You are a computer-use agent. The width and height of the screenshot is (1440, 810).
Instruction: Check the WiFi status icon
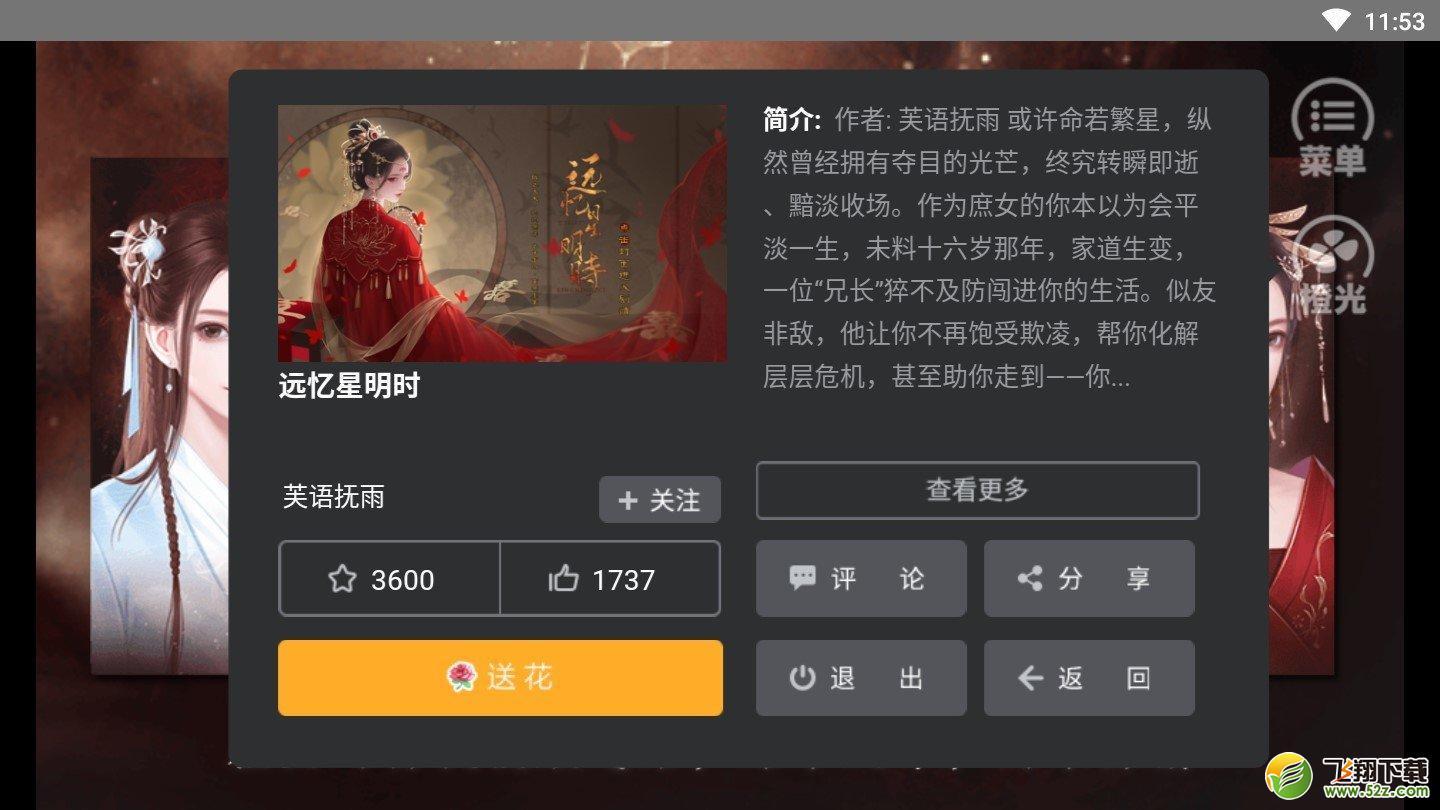point(1336,20)
